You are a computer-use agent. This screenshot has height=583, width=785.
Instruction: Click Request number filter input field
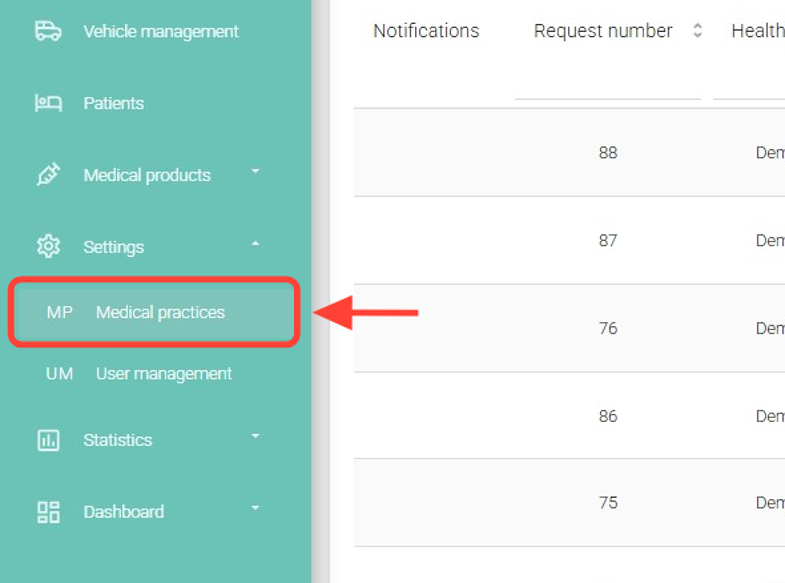[x=607, y=88]
